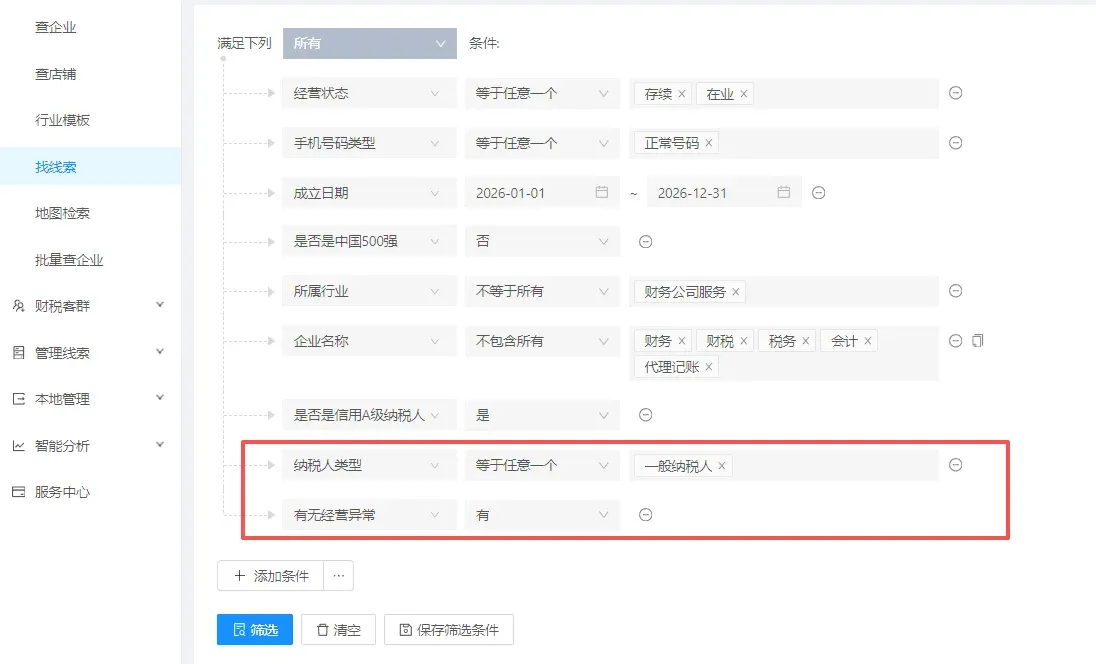
Task: Remove the 企业名称 condition row
Action: [x=956, y=340]
